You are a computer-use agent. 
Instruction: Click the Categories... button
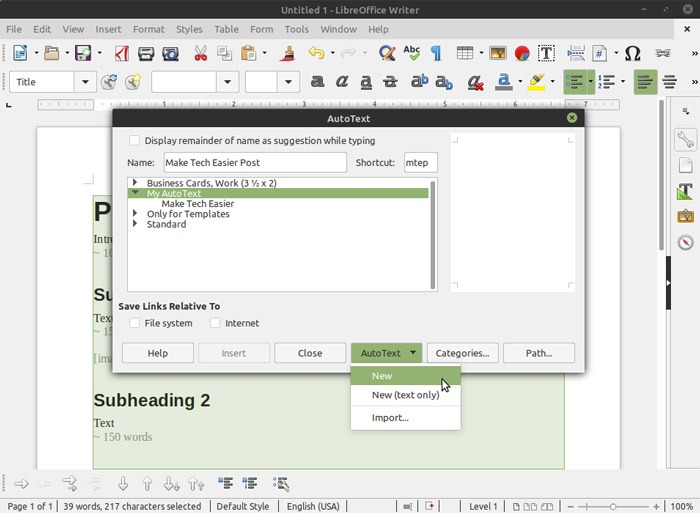click(x=462, y=353)
